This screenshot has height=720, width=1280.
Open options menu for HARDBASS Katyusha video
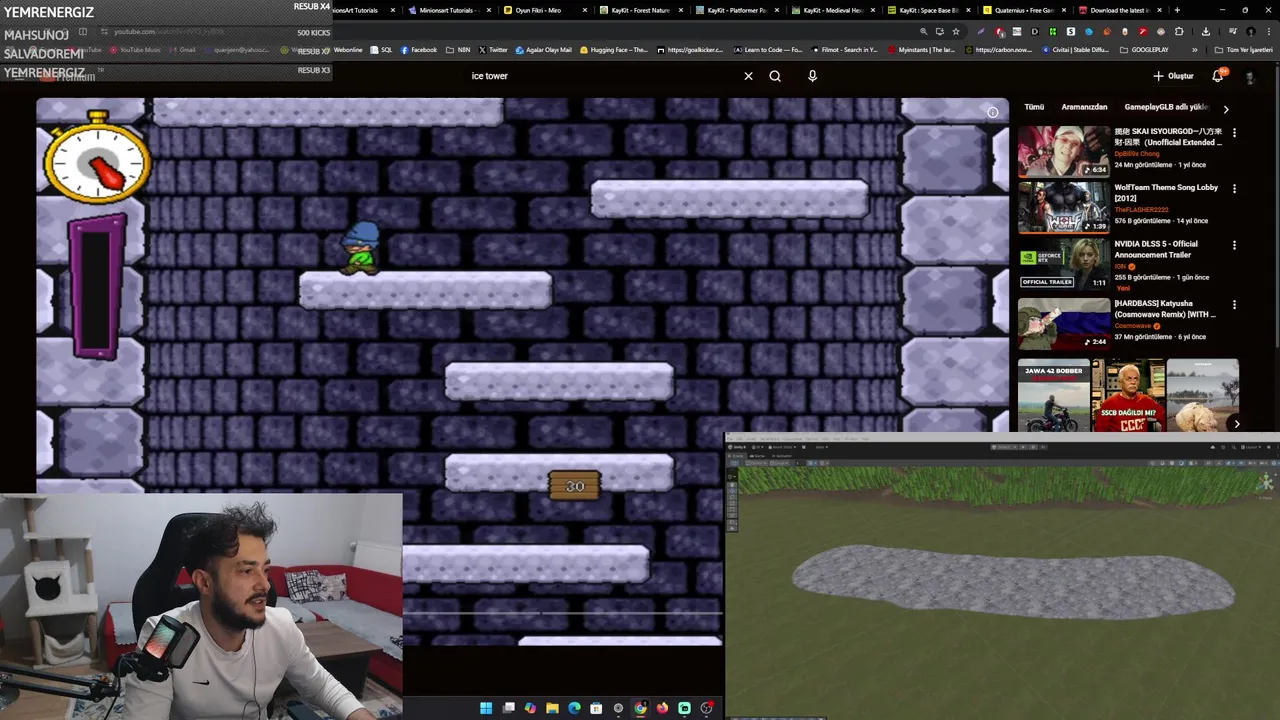tap(1234, 304)
